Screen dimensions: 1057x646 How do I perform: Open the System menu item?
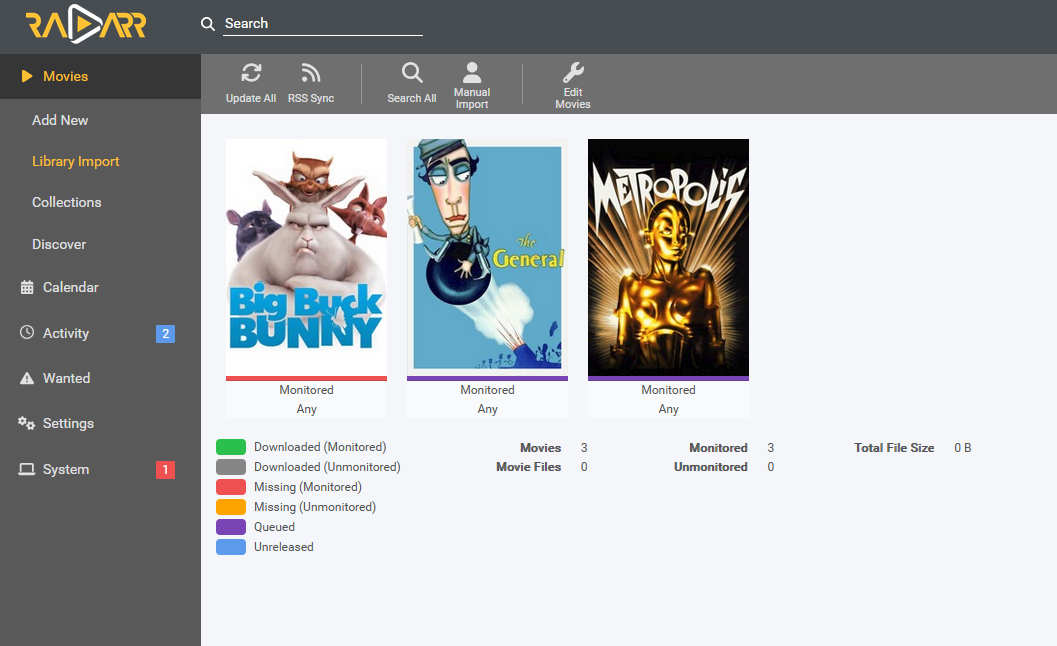[66, 469]
